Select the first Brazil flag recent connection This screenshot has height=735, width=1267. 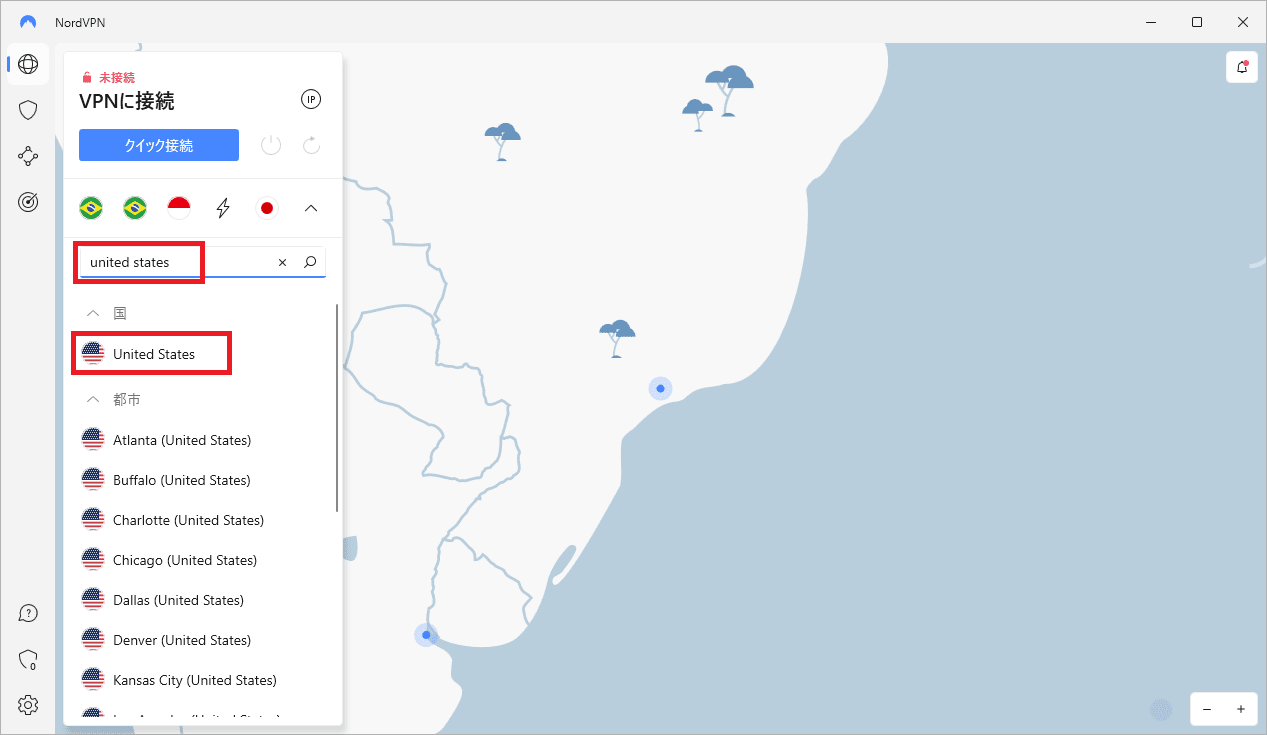(91, 208)
